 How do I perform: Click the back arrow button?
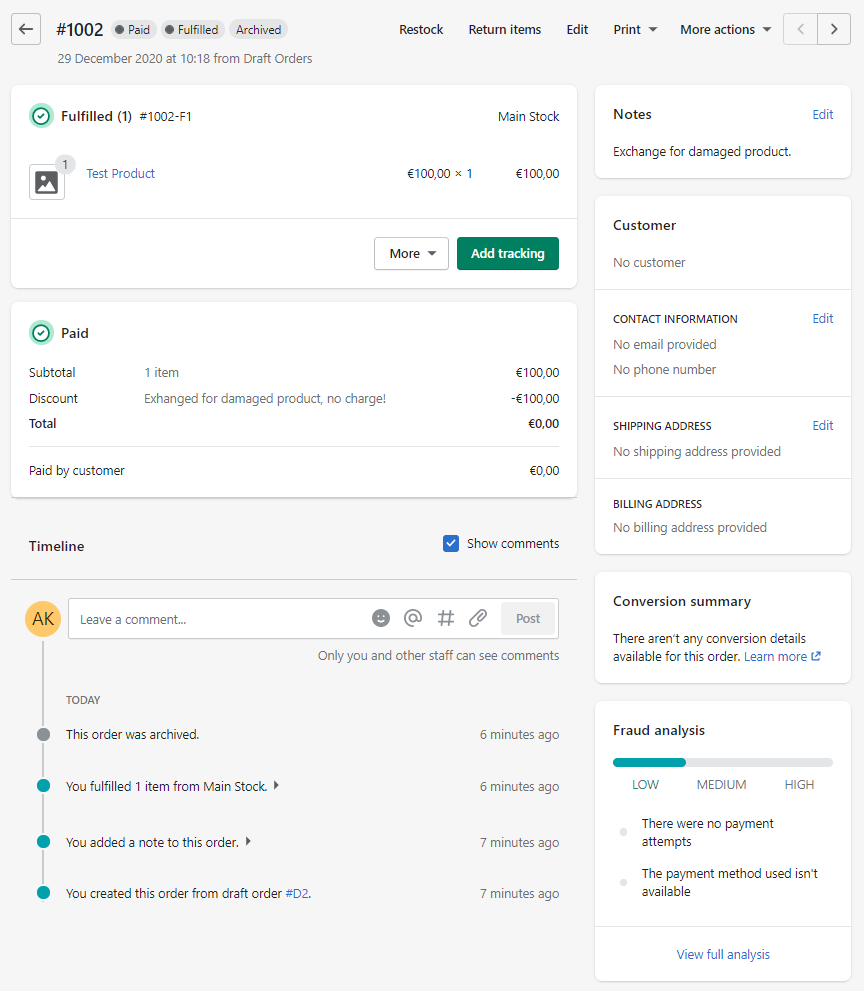[27, 29]
